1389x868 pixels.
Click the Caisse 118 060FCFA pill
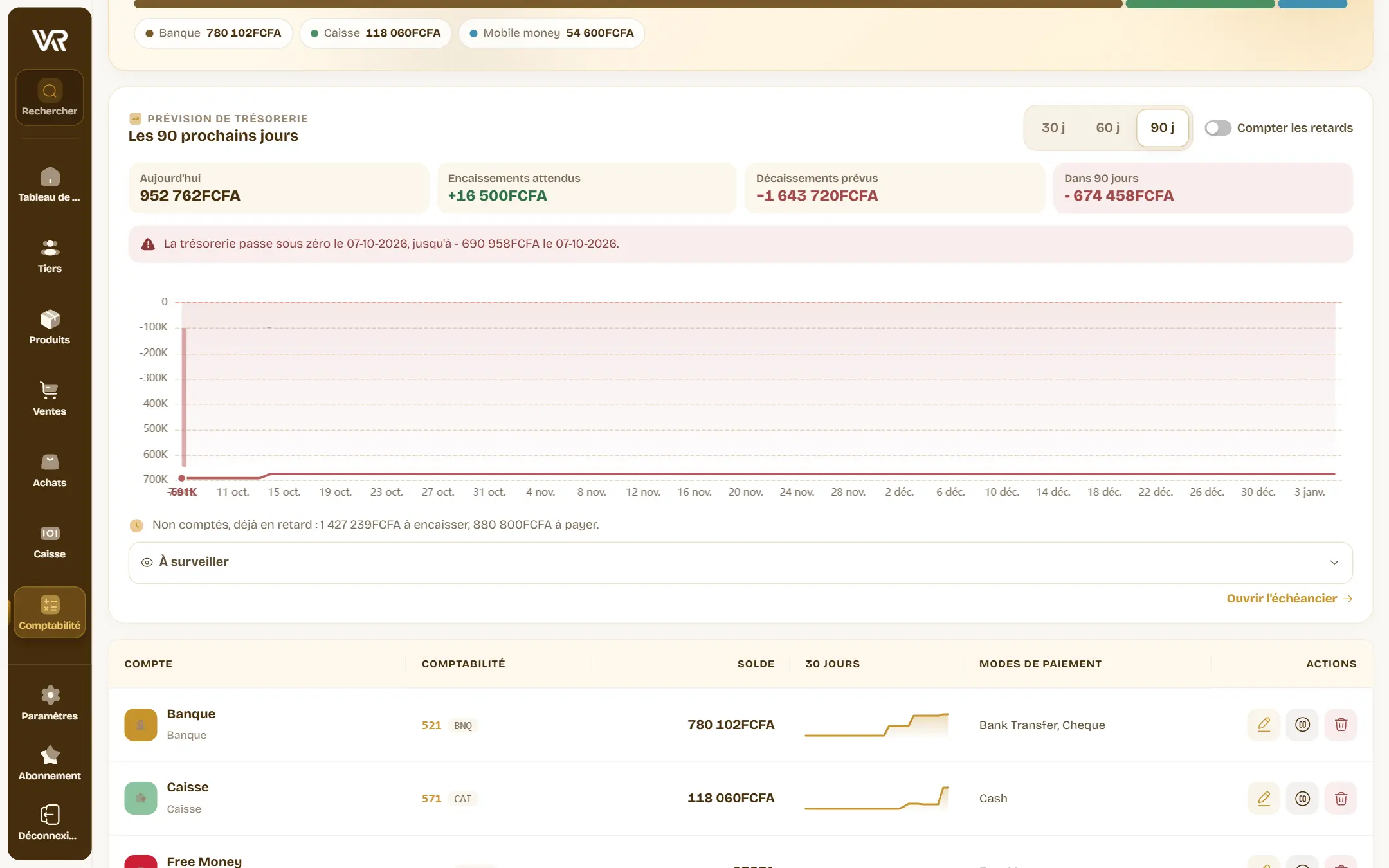[376, 33]
